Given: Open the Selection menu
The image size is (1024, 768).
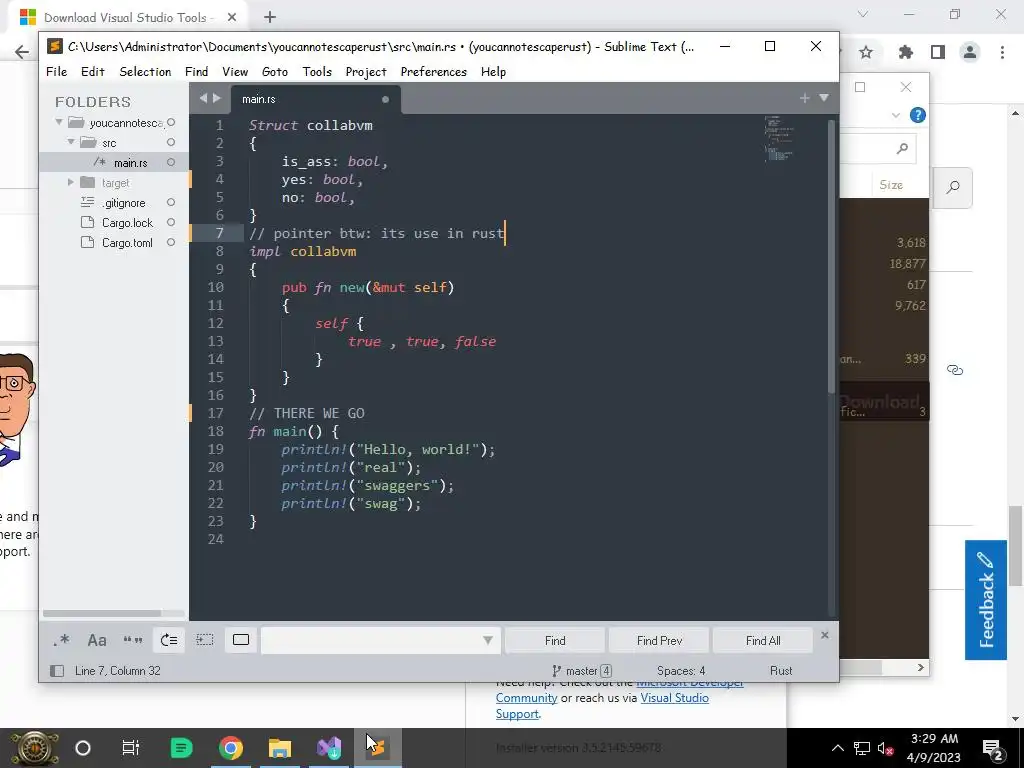Looking at the screenshot, I should [145, 72].
